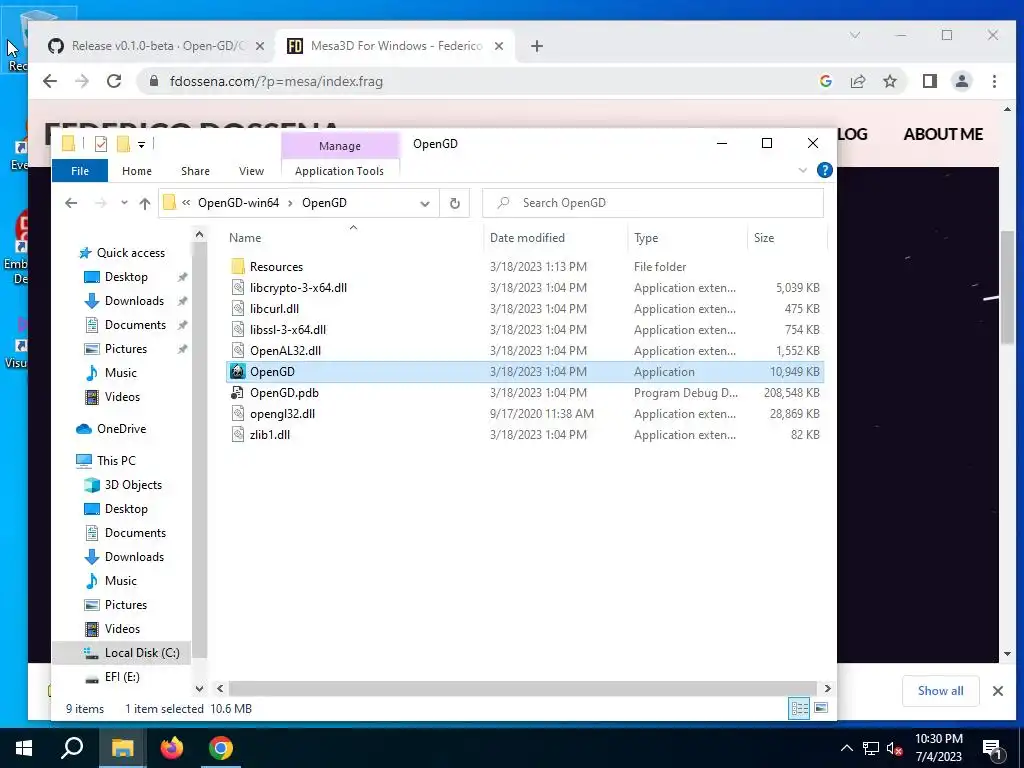
Task: Navigate back in File Explorer
Action: click(71, 203)
